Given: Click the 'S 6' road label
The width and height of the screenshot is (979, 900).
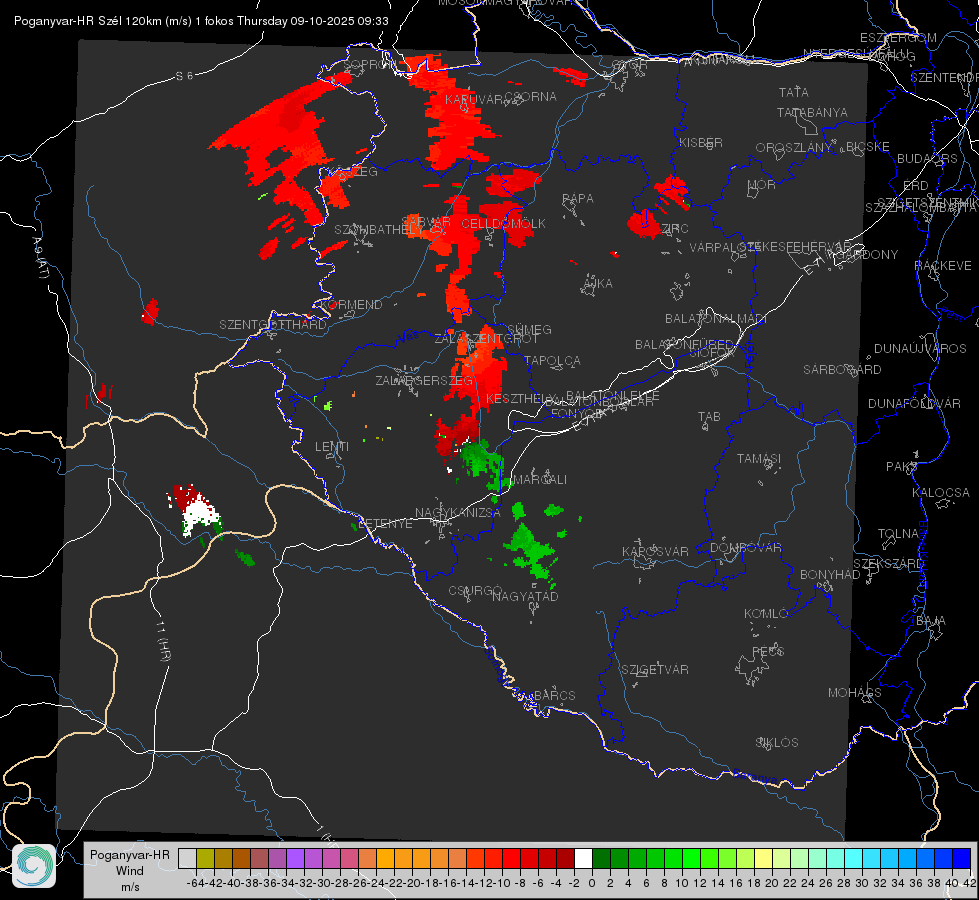Looking at the screenshot, I should click(185, 76).
